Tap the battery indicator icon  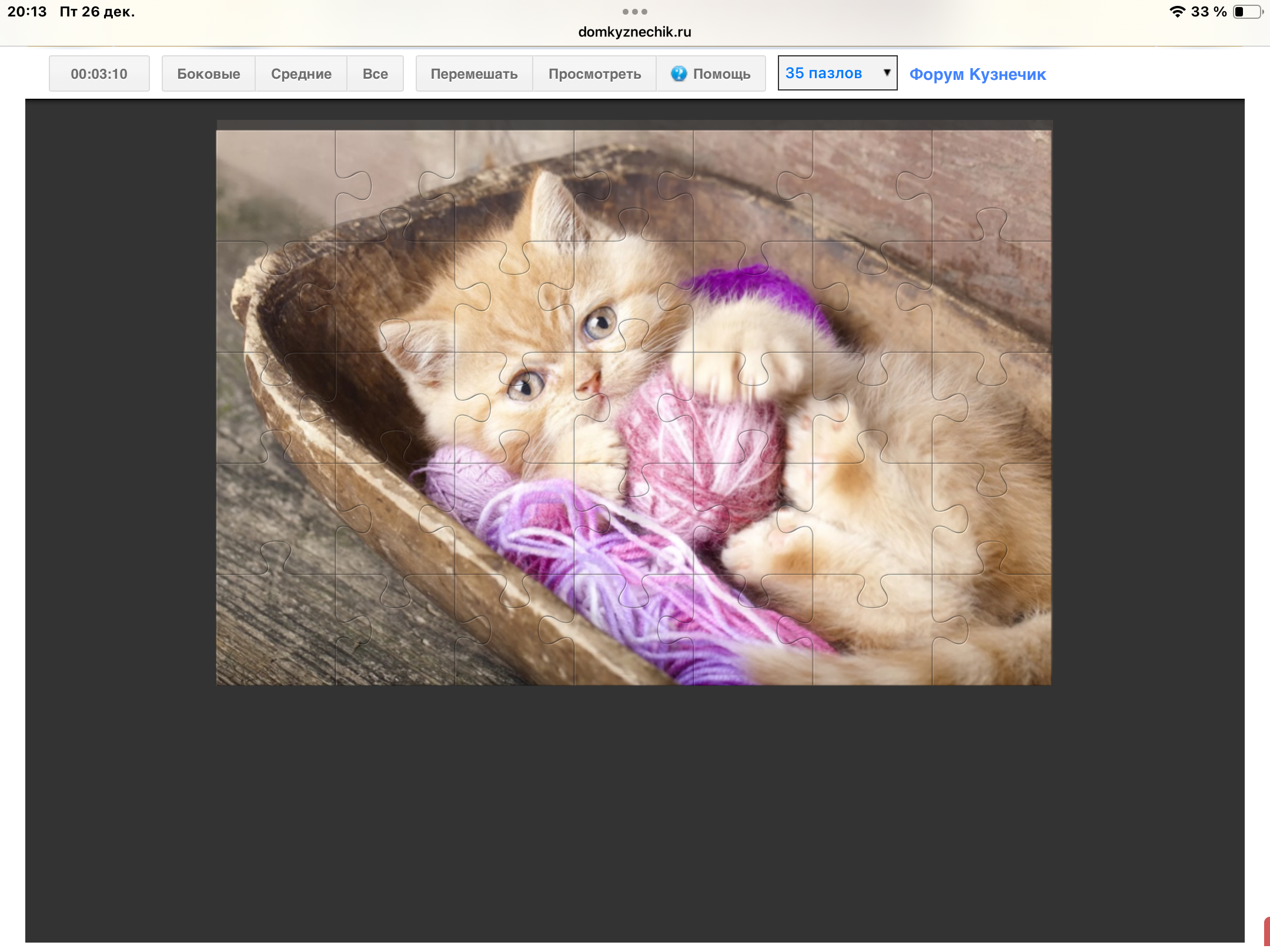pos(1247,12)
